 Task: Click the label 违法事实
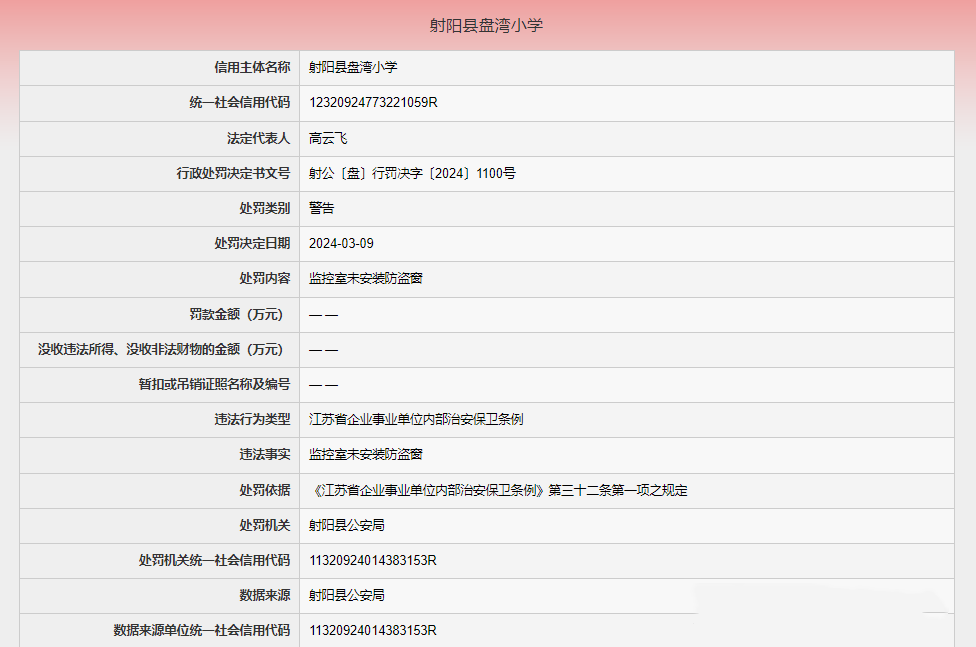(265, 455)
